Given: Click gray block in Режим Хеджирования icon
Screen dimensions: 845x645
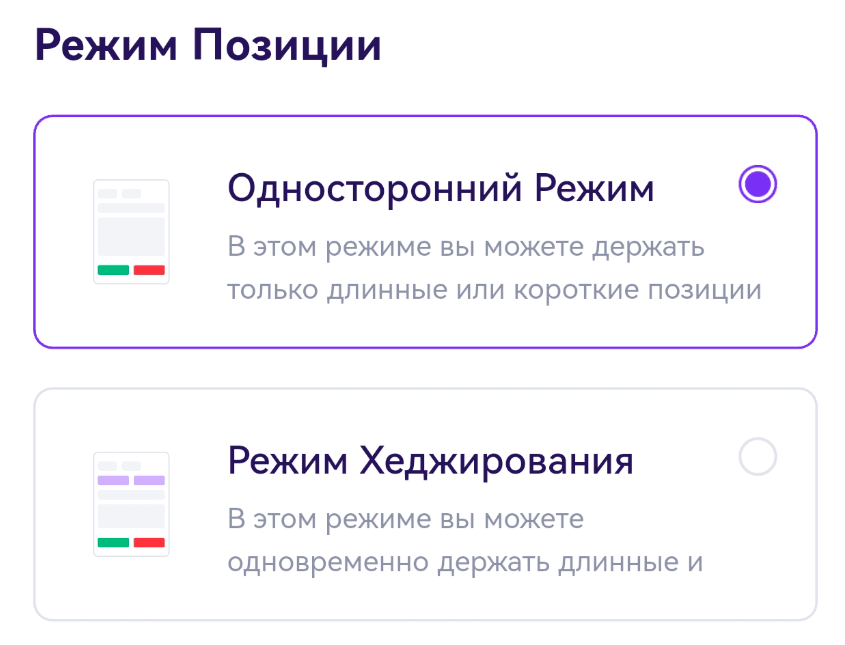Looking at the screenshot, I should 131,516.
